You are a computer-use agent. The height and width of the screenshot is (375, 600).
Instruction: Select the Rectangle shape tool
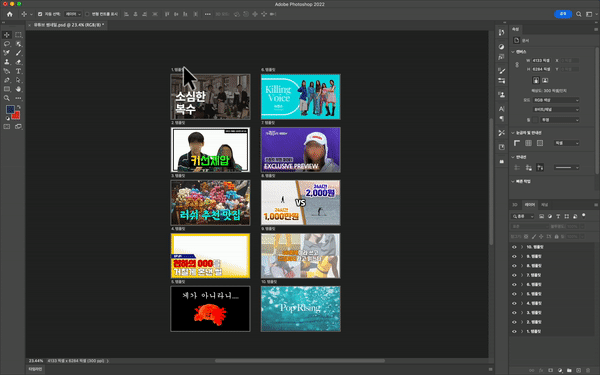click(7, 89)
